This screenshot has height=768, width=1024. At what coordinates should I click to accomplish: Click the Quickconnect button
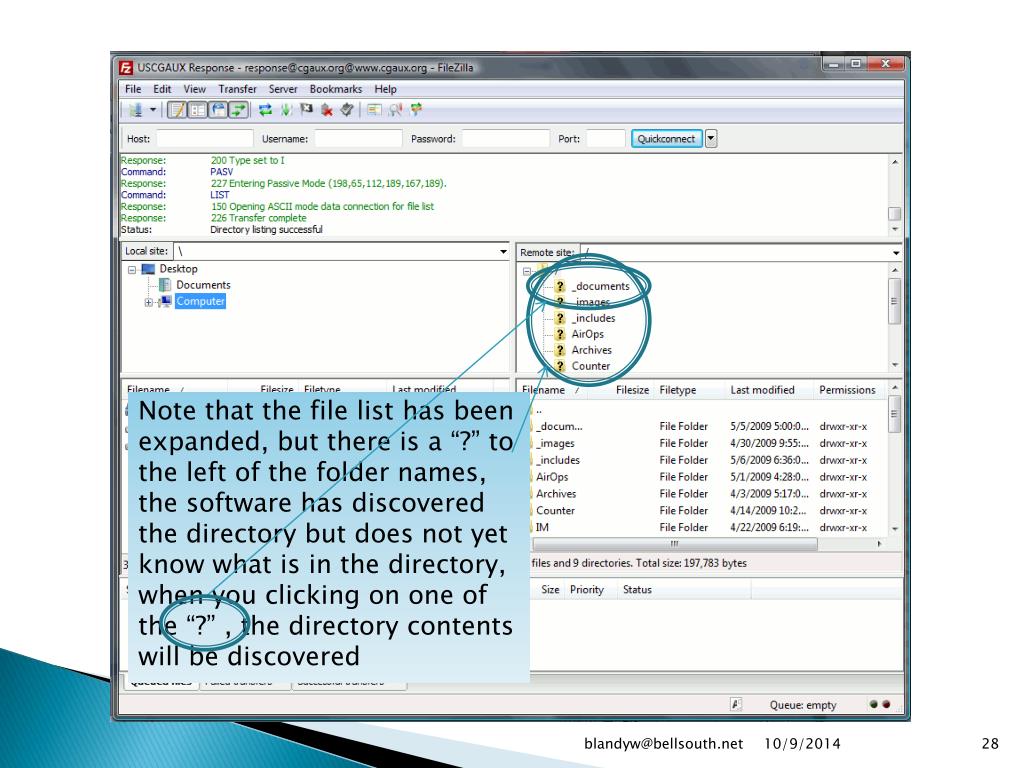pos(666,138)
